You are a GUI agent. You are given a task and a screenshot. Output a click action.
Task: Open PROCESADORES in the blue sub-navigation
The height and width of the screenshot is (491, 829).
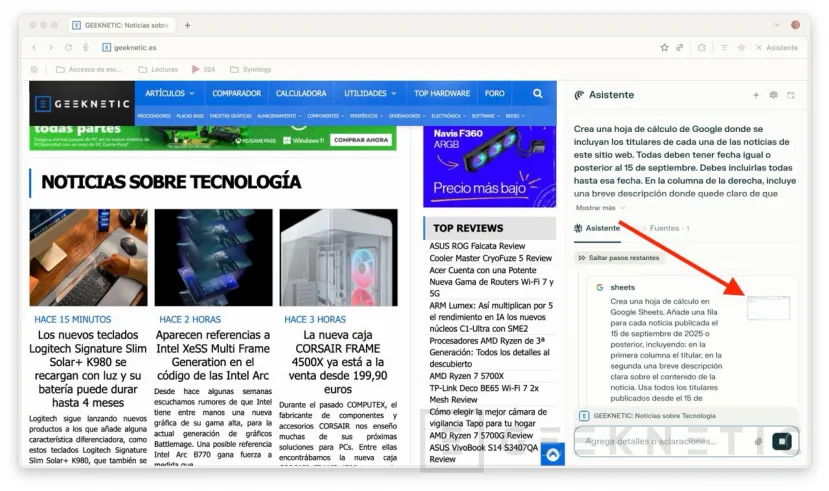[154, 116]
